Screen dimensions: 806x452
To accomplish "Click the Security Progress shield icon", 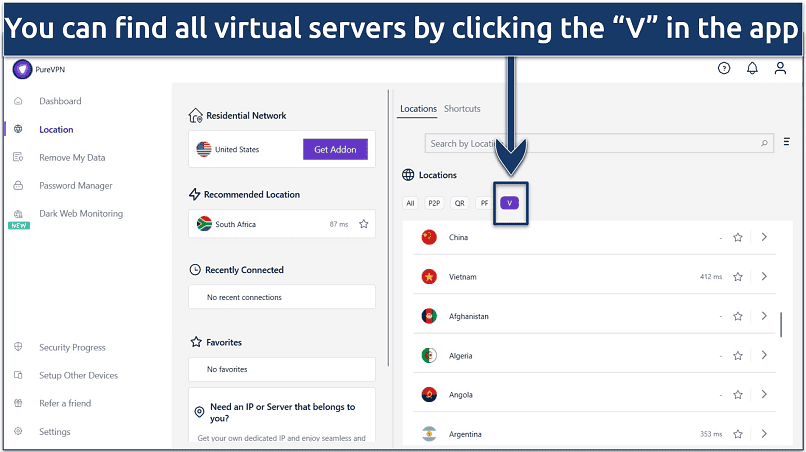I will click(x=19, y=347).
